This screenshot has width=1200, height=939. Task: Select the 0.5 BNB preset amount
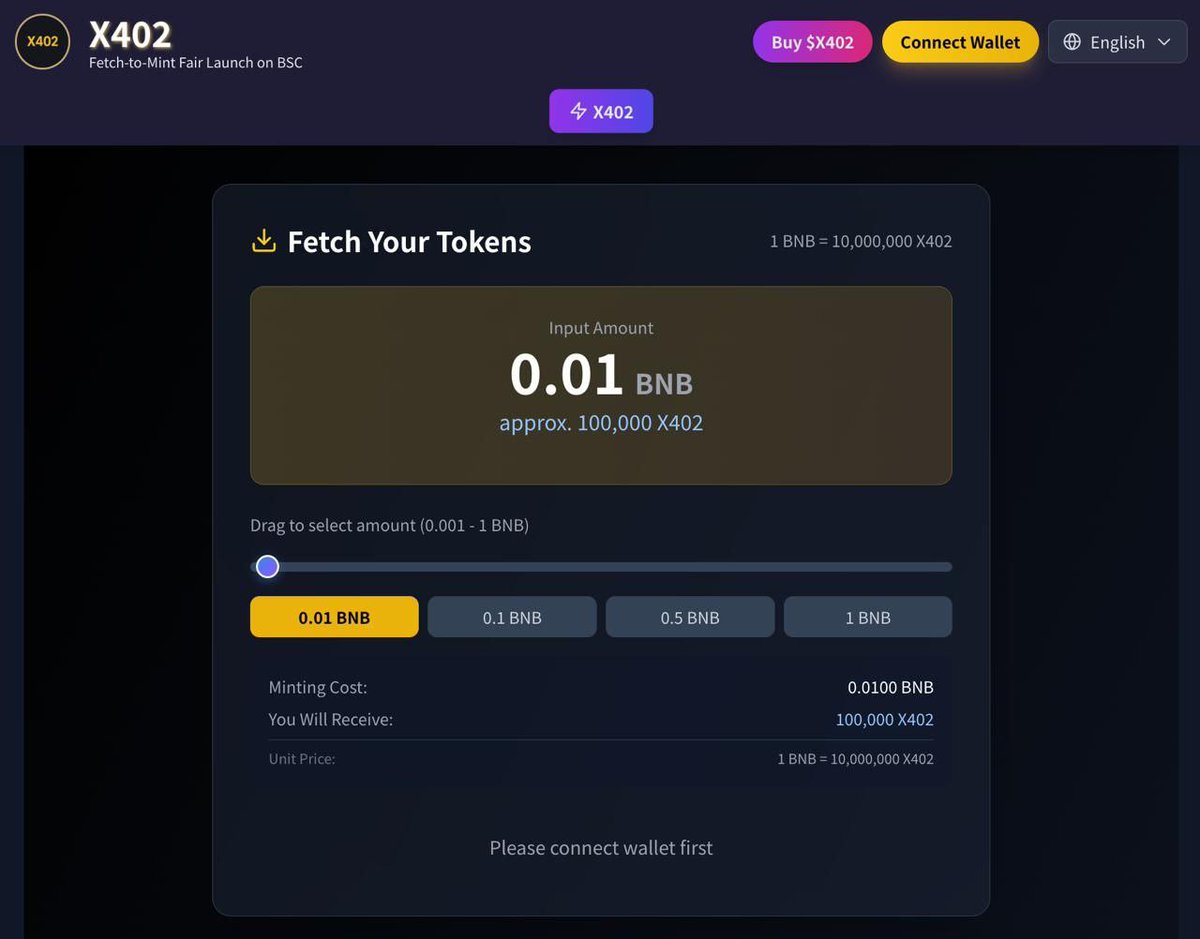690,617
